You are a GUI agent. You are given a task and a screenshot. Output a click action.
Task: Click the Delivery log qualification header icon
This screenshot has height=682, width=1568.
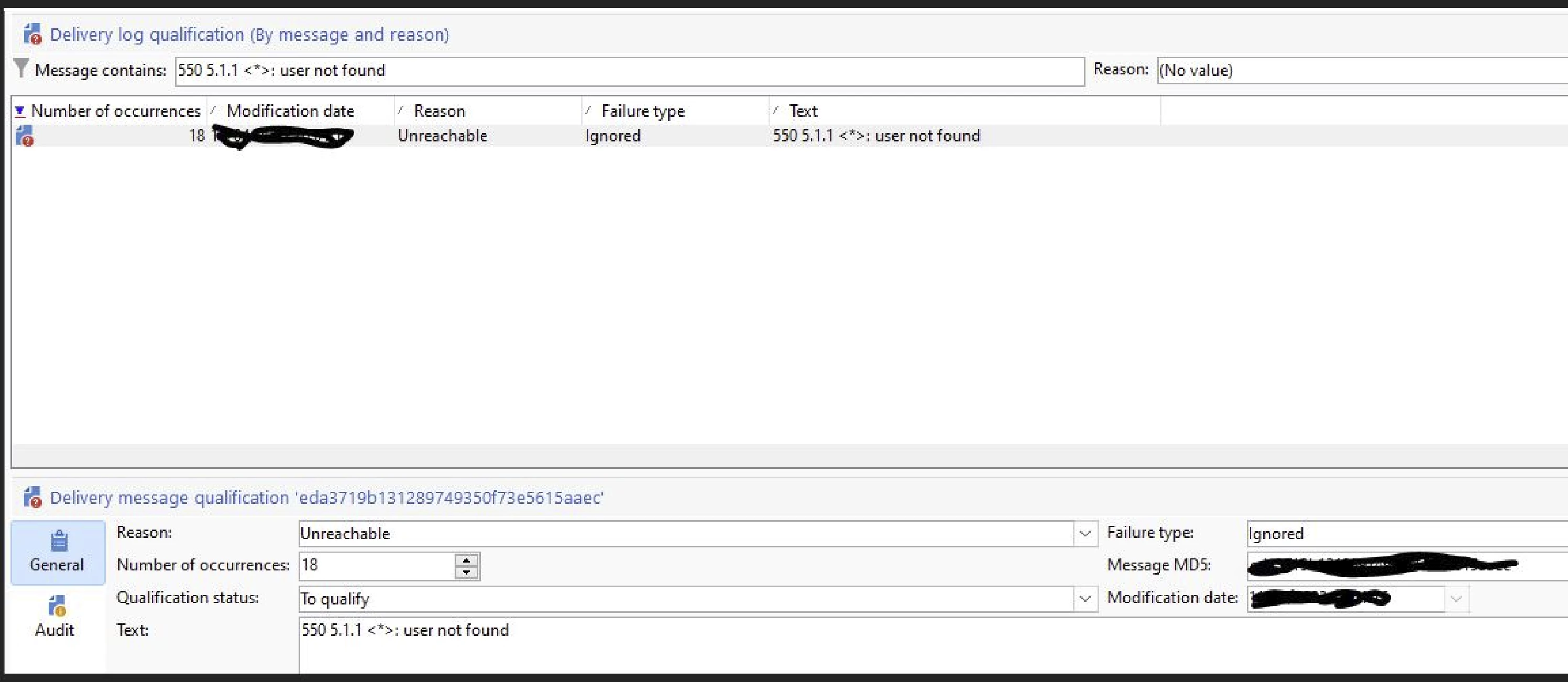32,35
